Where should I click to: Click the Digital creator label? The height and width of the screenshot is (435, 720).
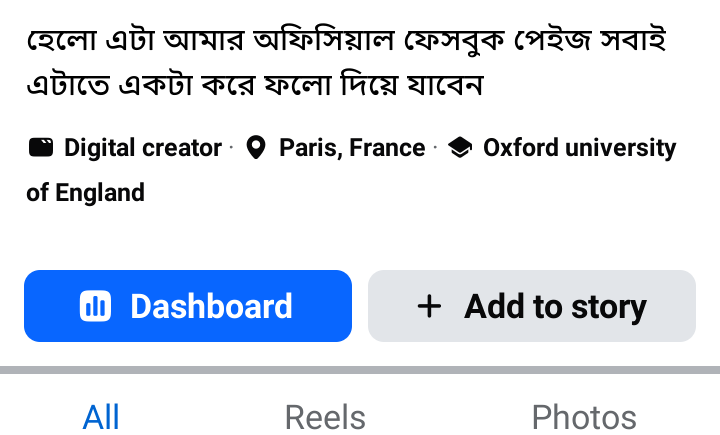143,149
